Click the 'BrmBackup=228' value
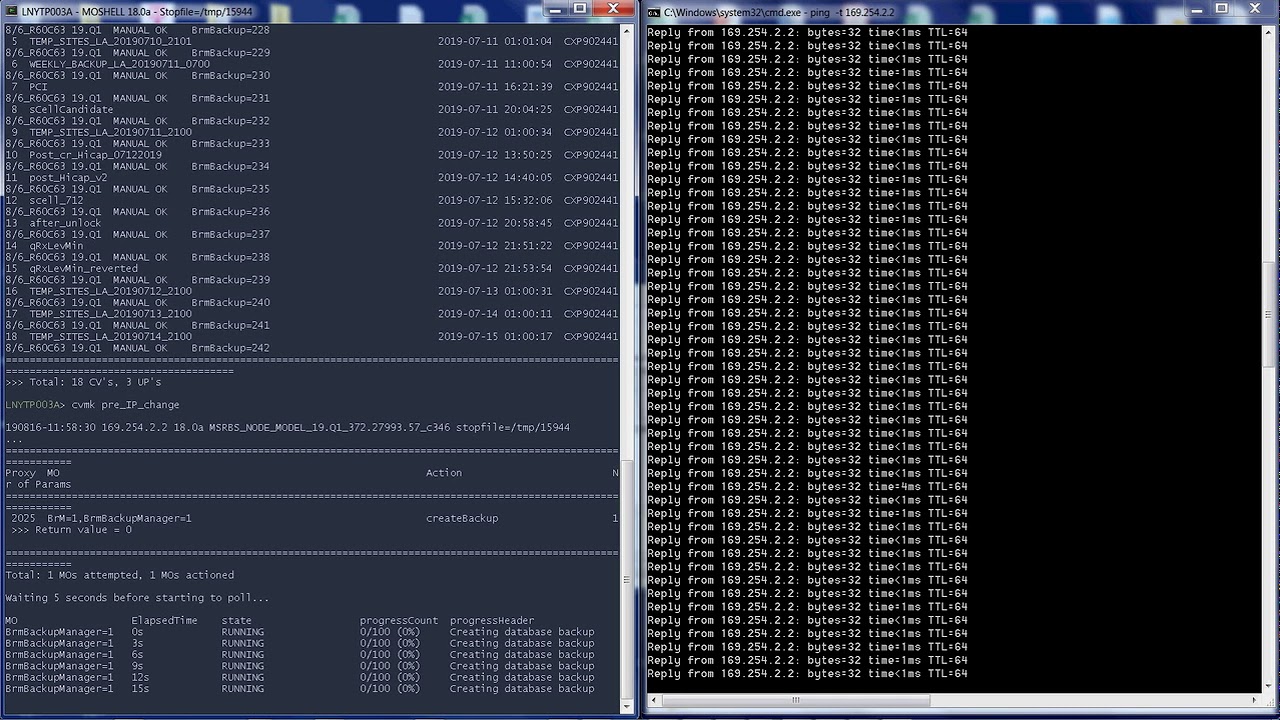 click(x=231, y=30)
